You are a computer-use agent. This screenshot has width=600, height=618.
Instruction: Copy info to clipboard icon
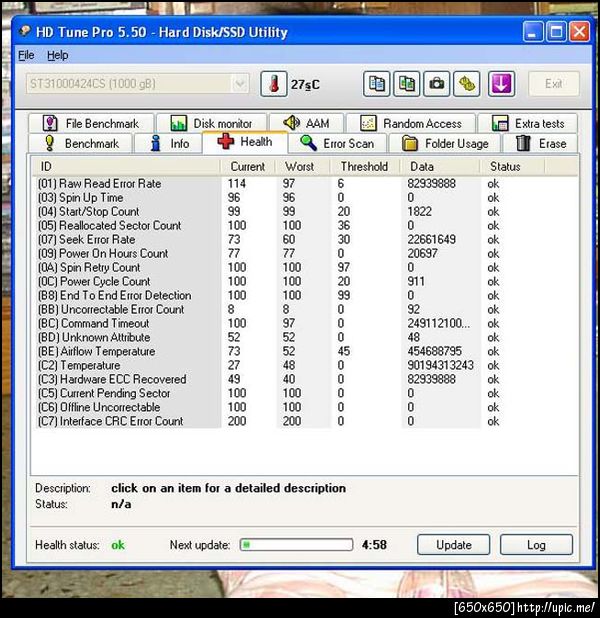[x=376, y=84]
